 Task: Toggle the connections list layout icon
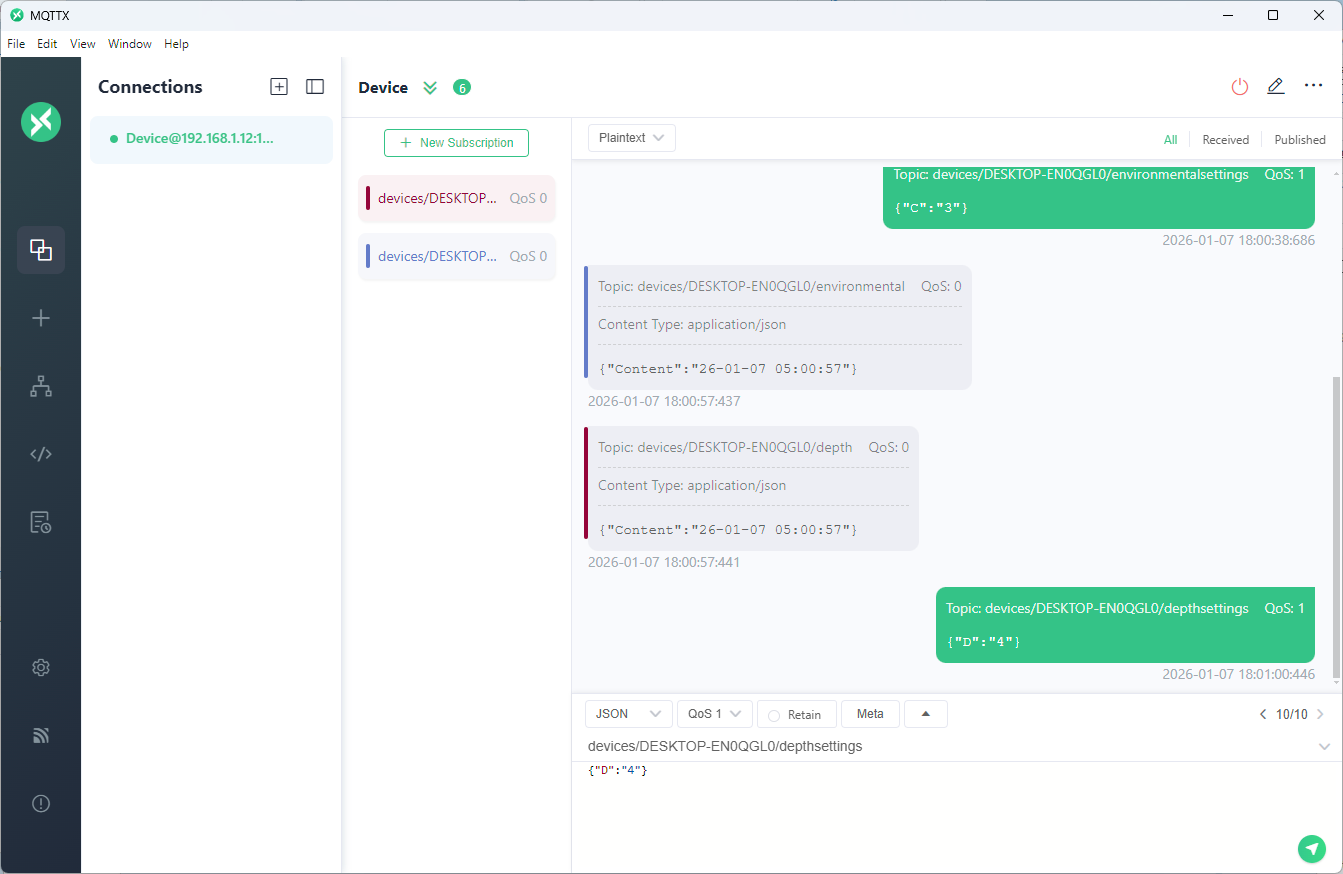click(315, 87)
